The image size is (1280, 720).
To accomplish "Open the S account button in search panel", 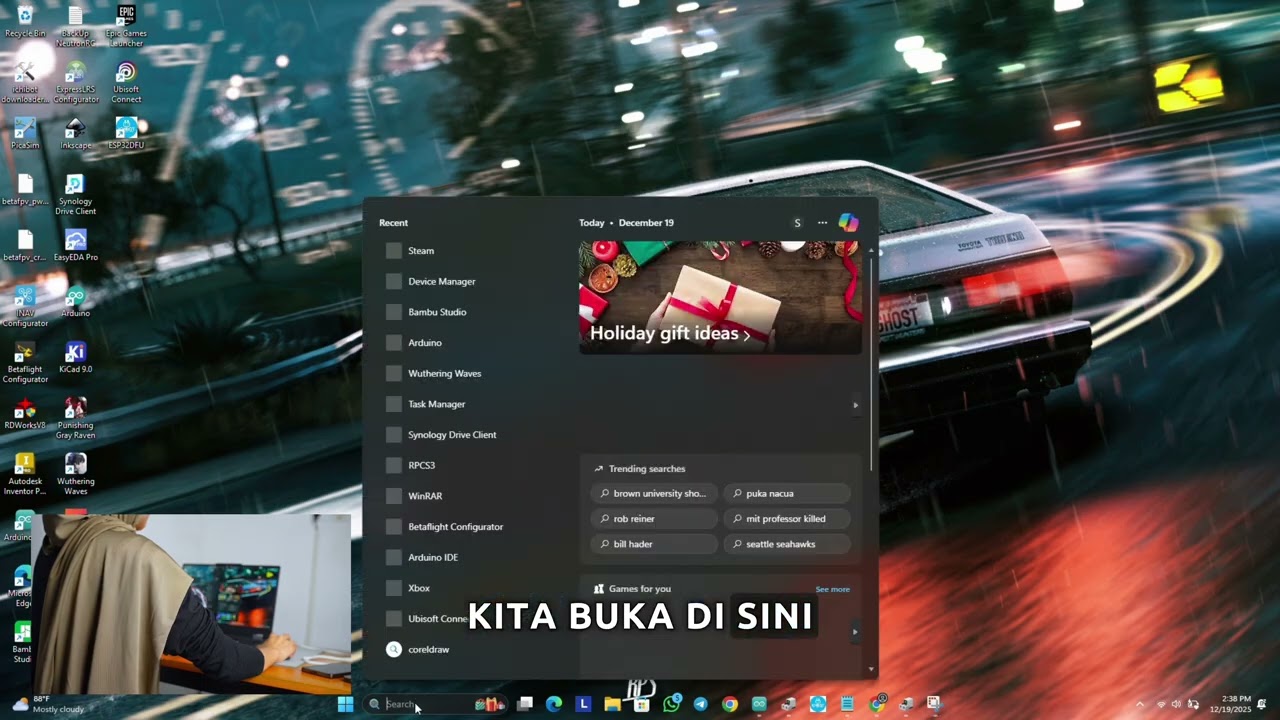I will 797,223.
